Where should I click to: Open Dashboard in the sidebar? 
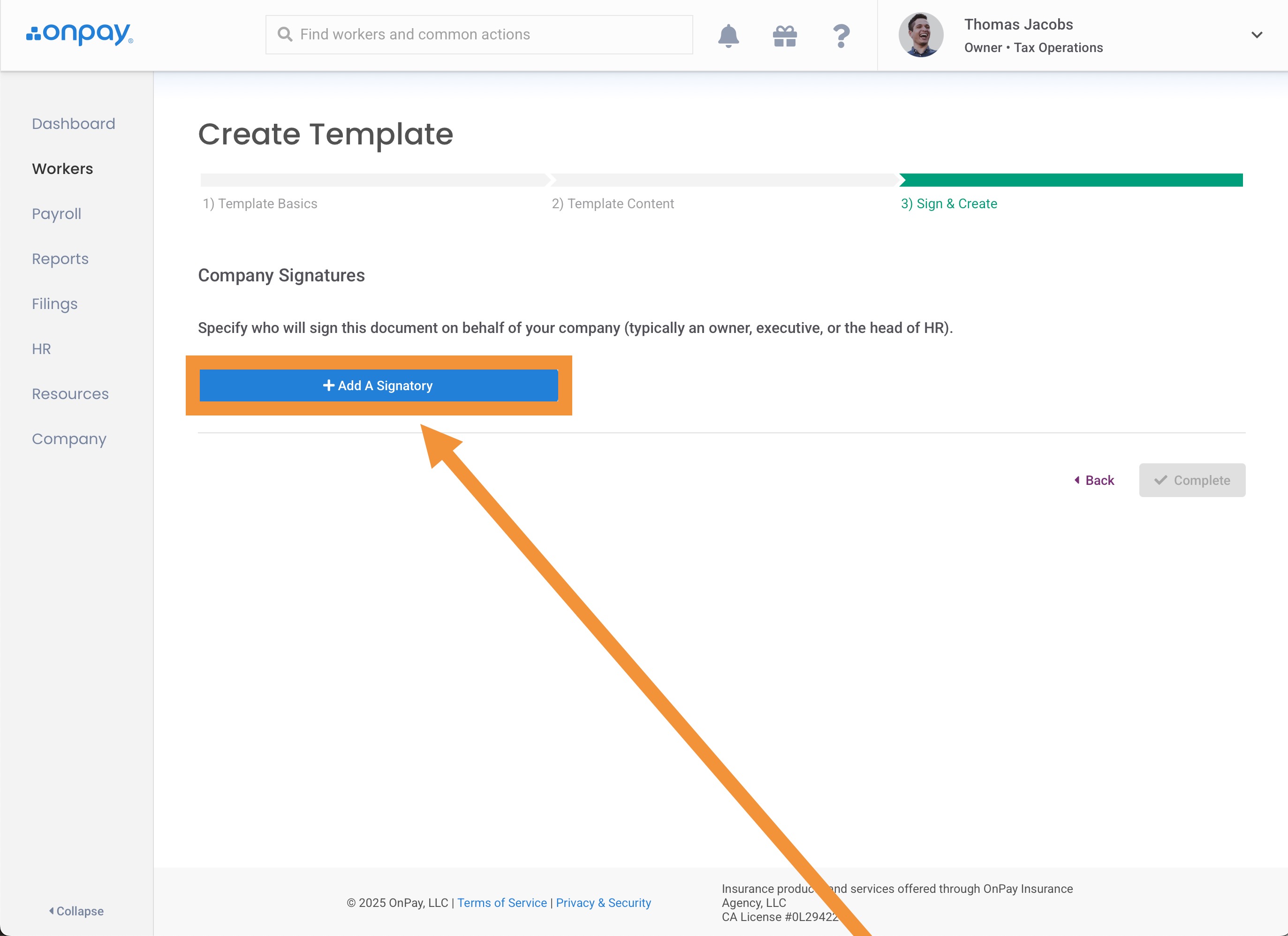click(x=73, y=124)
